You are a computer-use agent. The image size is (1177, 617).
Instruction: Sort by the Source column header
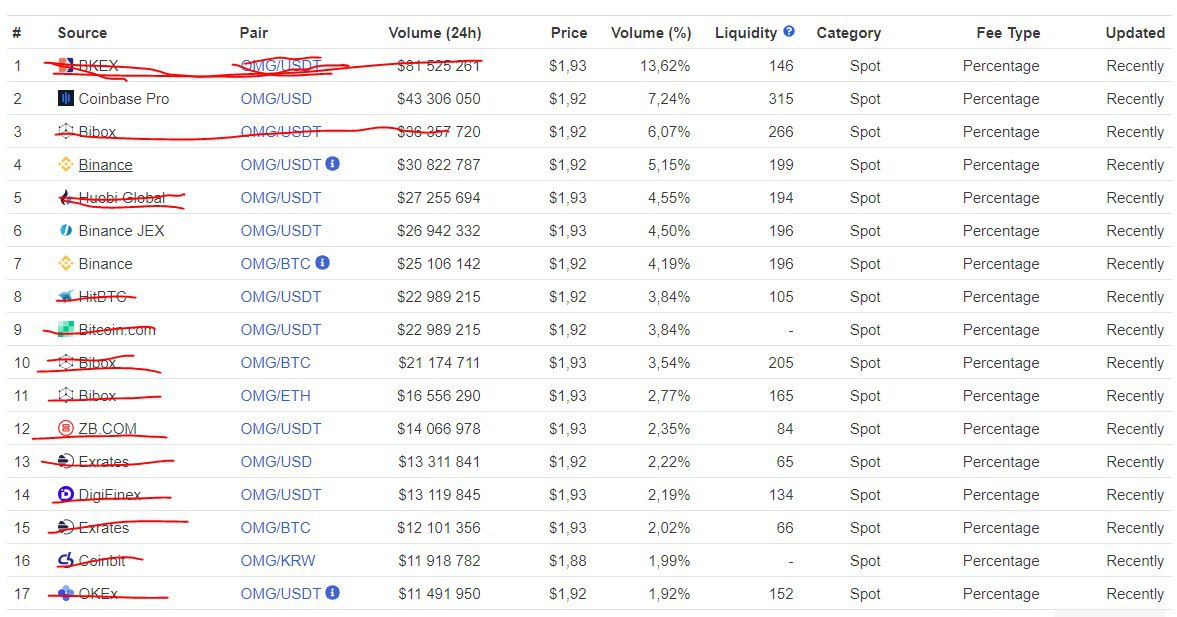[x=82, y=33]
